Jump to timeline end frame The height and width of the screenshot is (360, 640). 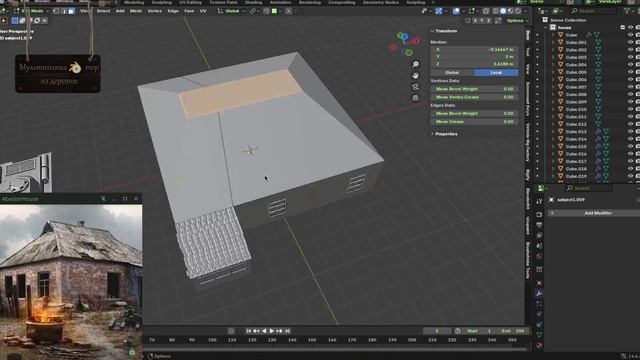click(287, 331)
